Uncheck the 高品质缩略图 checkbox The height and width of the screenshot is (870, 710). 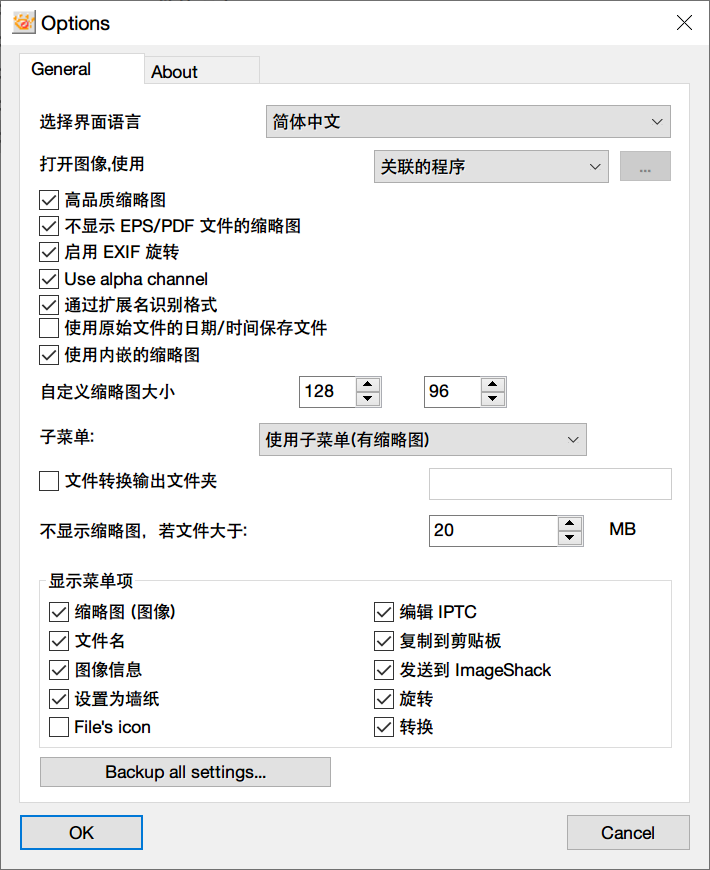point(49,200)
